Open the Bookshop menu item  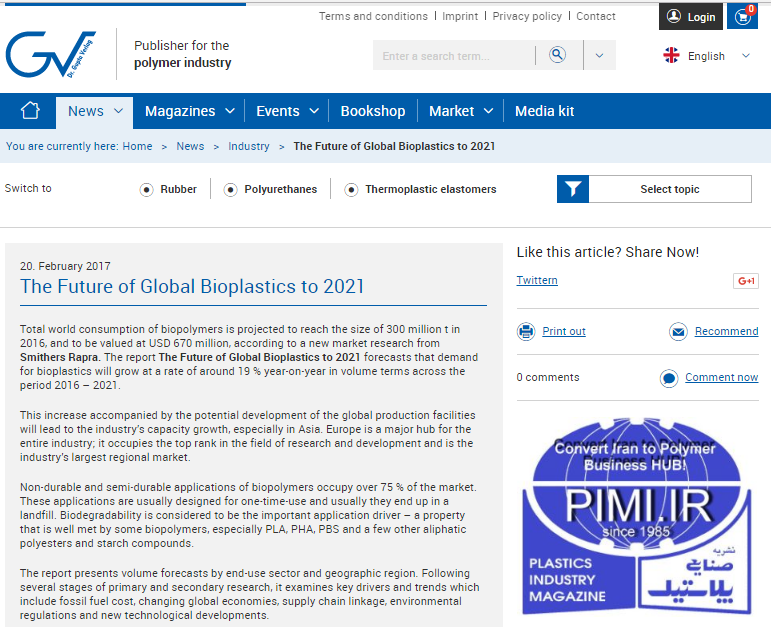[373, 111]
